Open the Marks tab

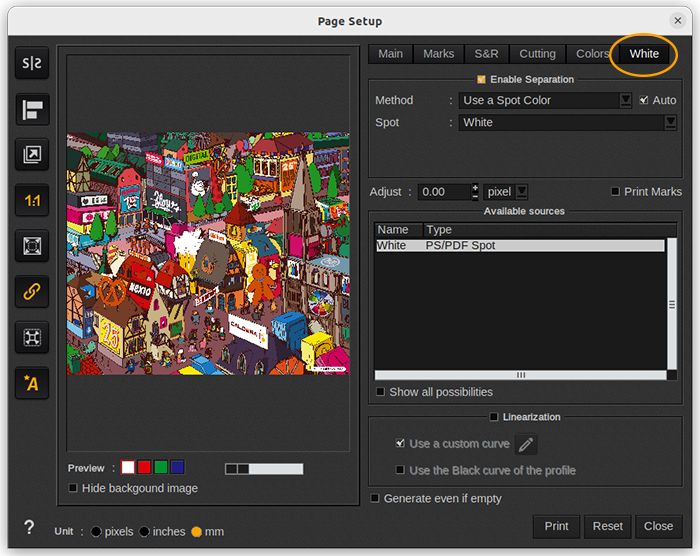tap(438, 54)
